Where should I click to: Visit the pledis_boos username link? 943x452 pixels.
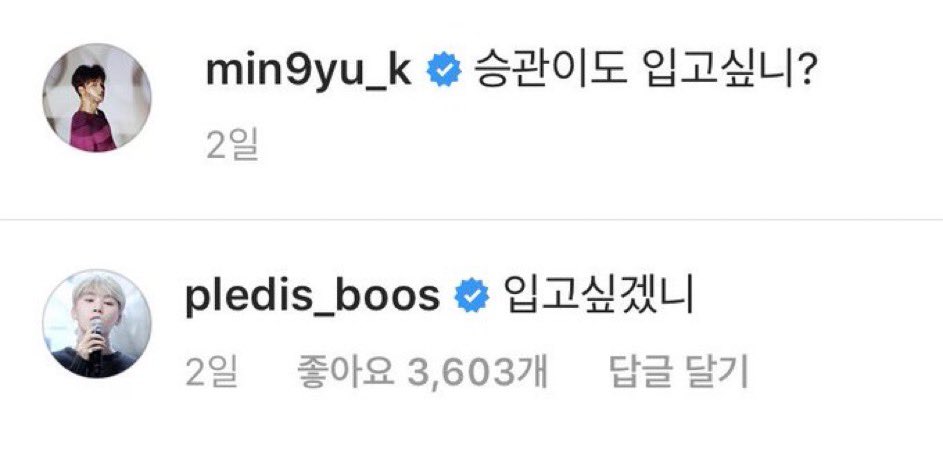[313, 298]
